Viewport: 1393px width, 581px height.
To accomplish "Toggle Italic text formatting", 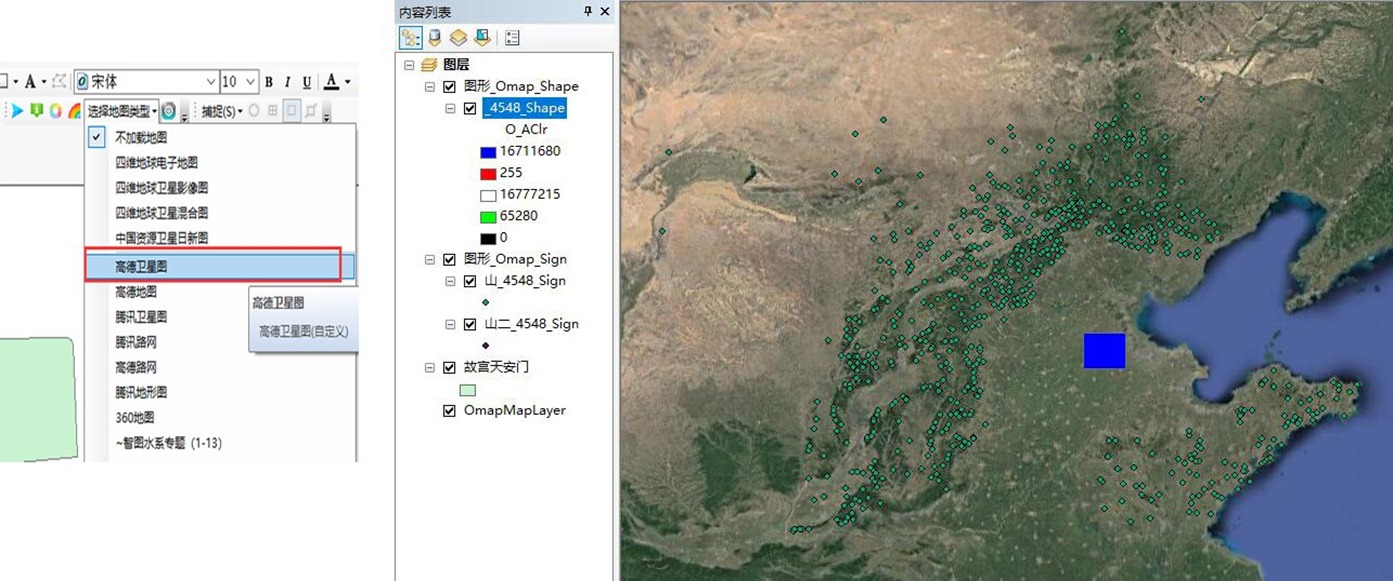I will (287, 82).
